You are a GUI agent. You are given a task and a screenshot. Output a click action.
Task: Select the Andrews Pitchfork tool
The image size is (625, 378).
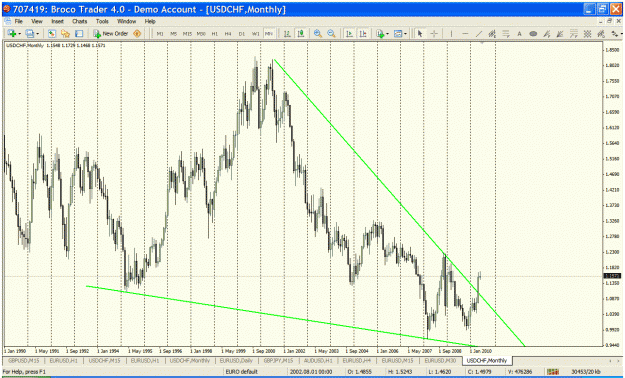click(546, 34)
